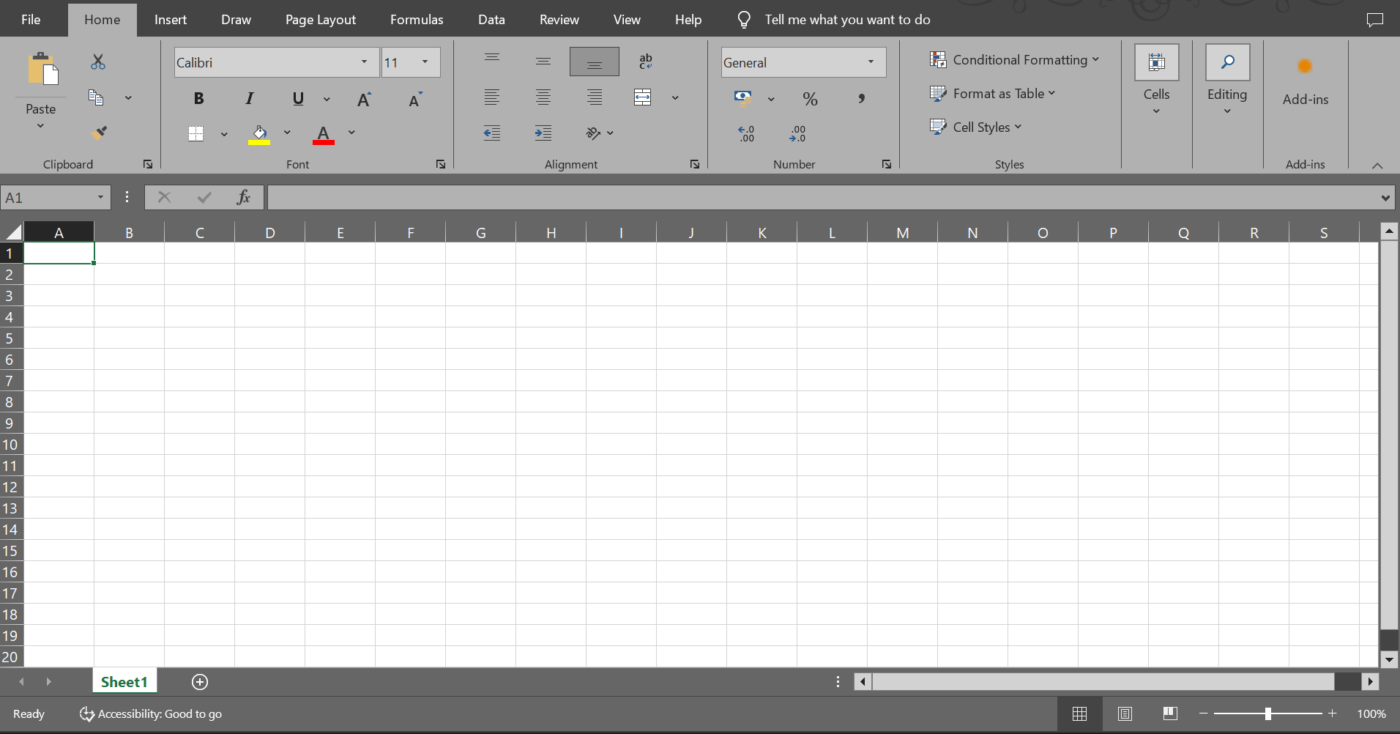Apply Percent Style
The height and width of the screenshot is (734, 1400).
point(810,98)
